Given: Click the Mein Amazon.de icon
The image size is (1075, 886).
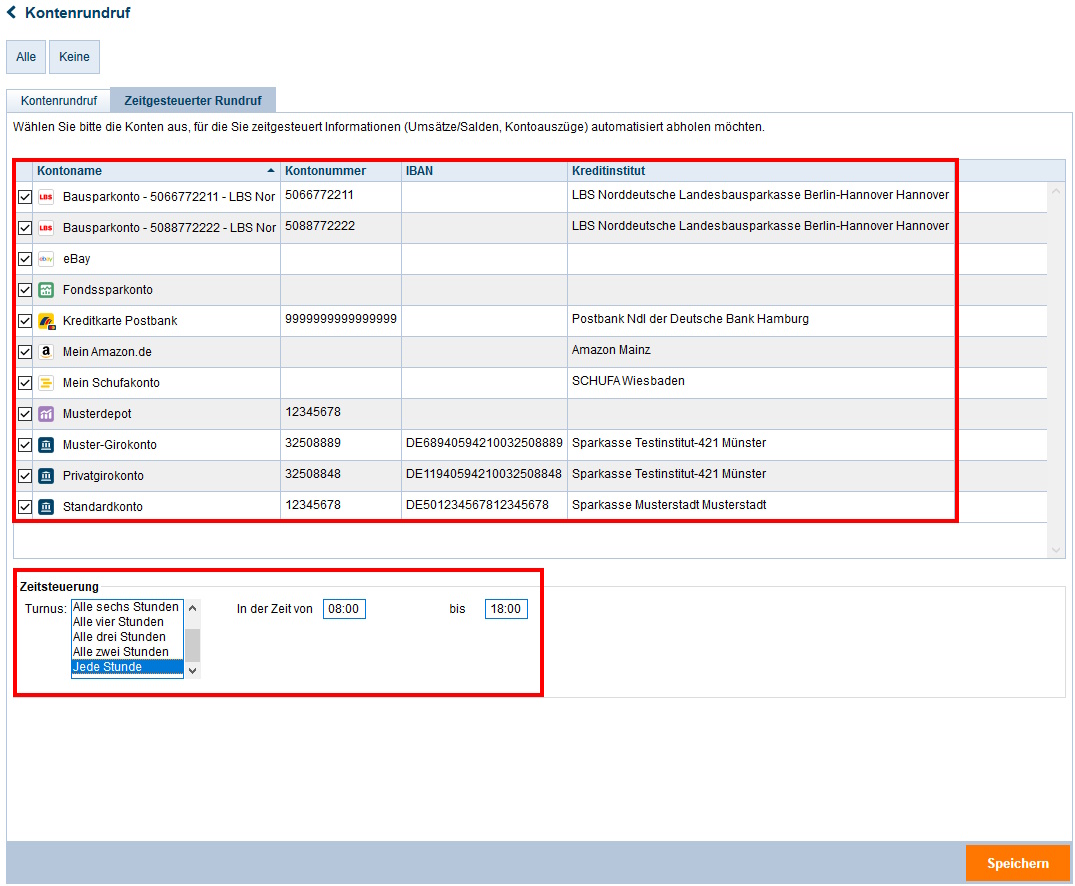Looking at the screenshot, I should pyautogui.click(x=46, y=352).
